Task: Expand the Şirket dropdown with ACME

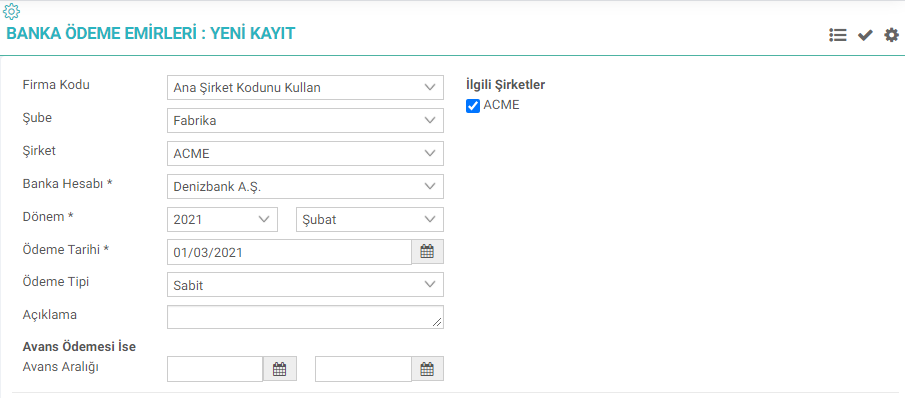Action: pos(305,153)
